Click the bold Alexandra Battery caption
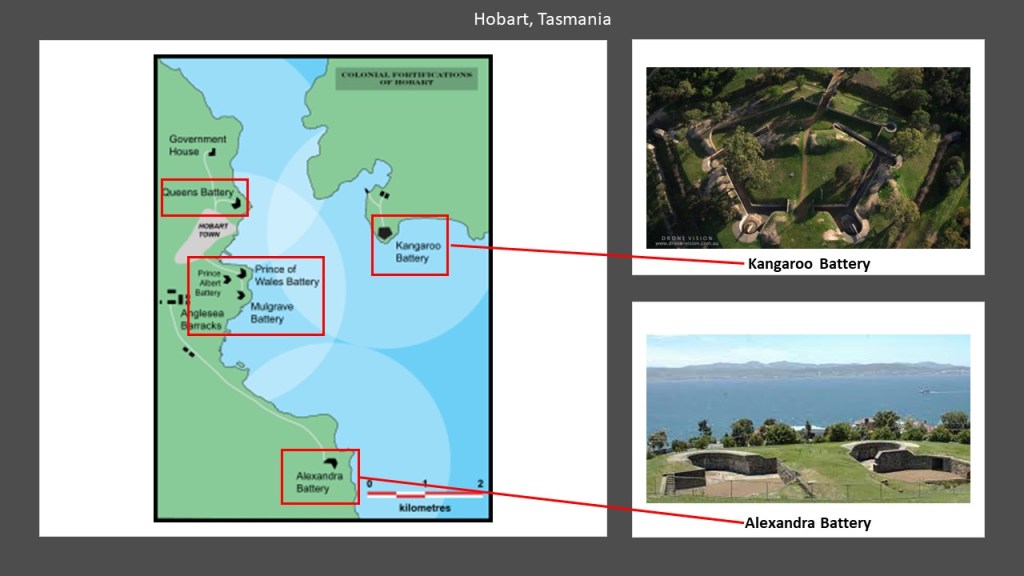1024x576 pixels. tap(807, 523)
